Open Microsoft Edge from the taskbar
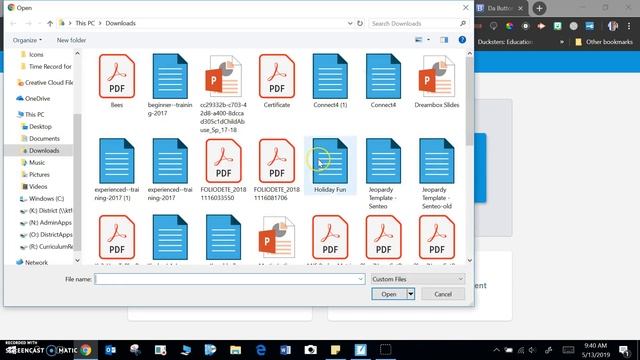 pyautogui.click(x=260, y=350)
